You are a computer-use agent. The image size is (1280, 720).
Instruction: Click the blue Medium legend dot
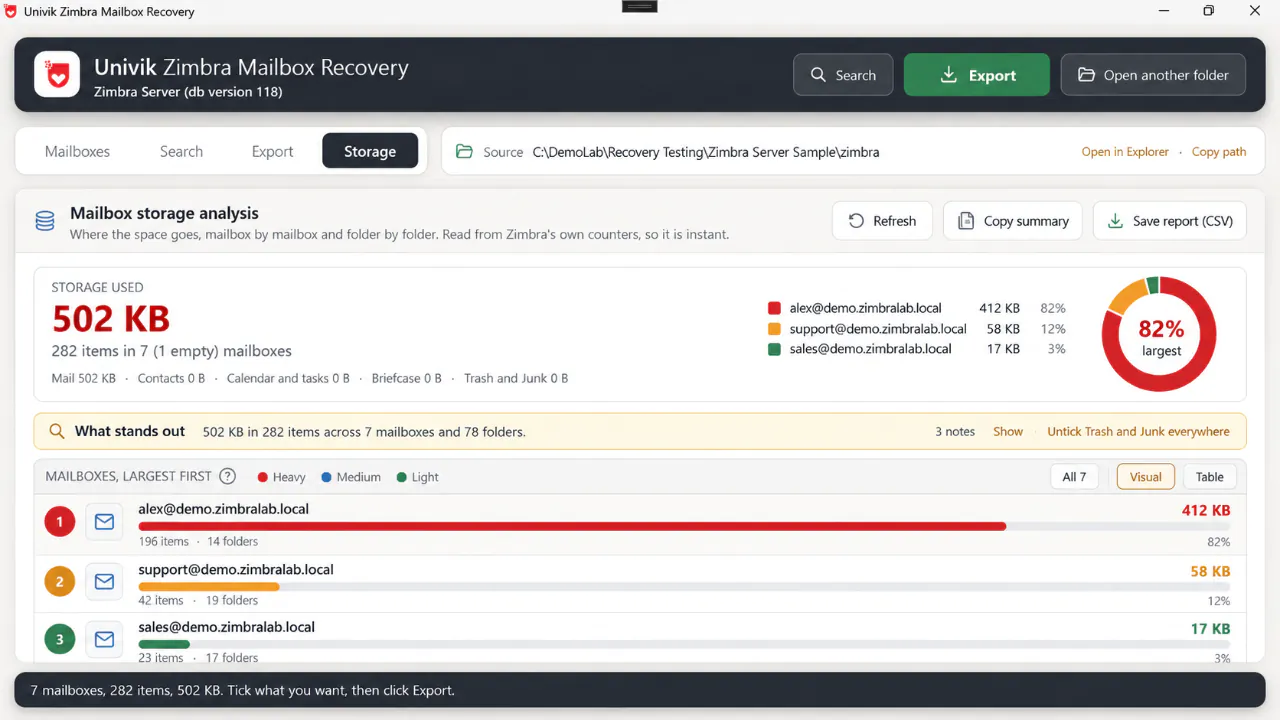tap(327, 477)
